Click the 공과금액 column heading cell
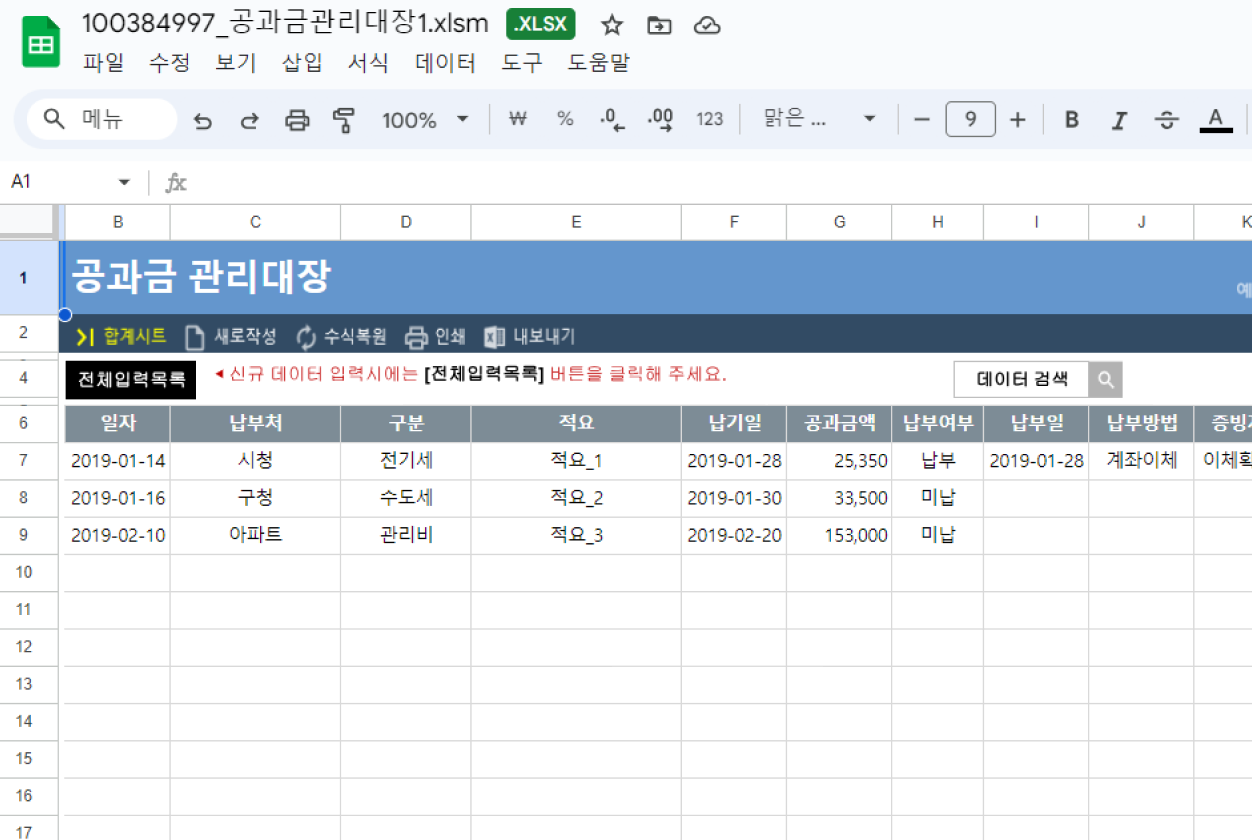The width and height of the screenshot is (1252, 840). [839, 423]
